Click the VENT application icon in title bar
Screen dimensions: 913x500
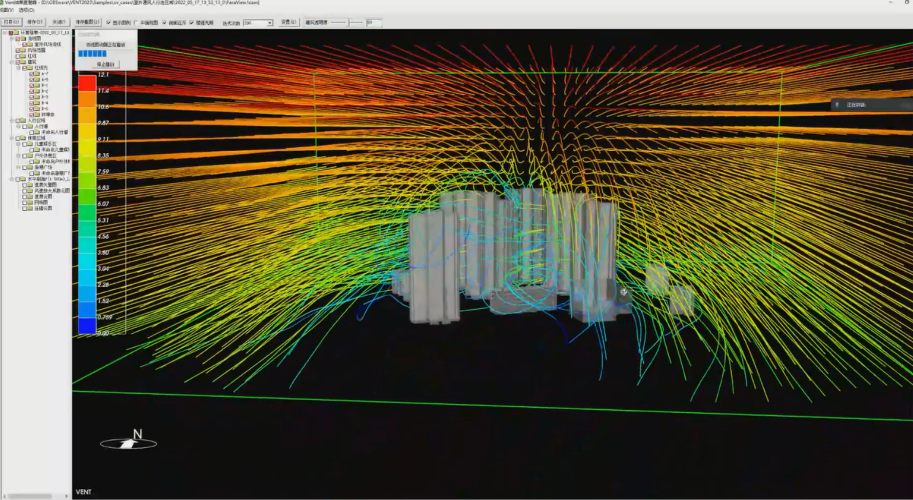3,3
